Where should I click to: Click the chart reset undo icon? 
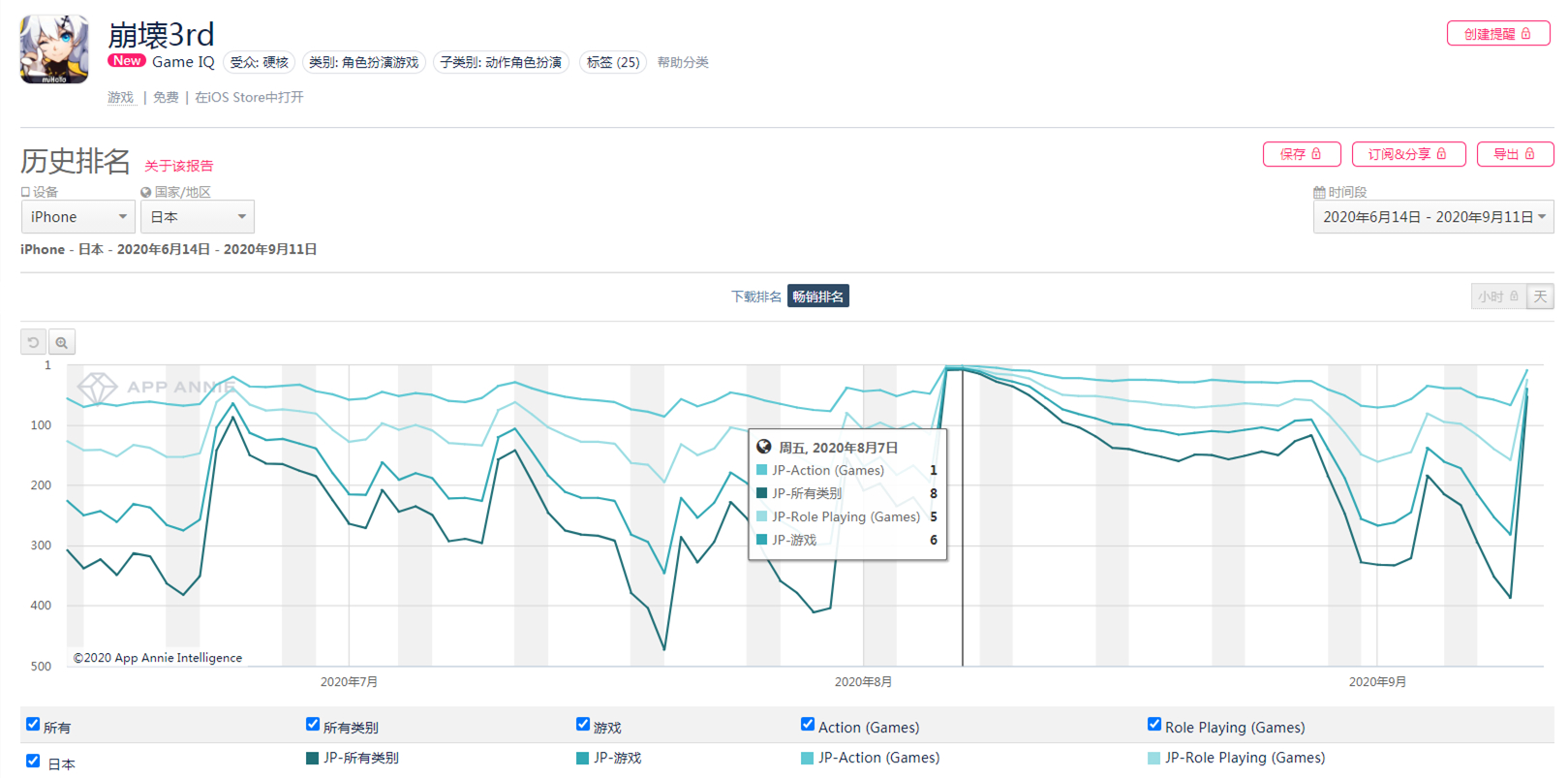click(x=33, y=342)
